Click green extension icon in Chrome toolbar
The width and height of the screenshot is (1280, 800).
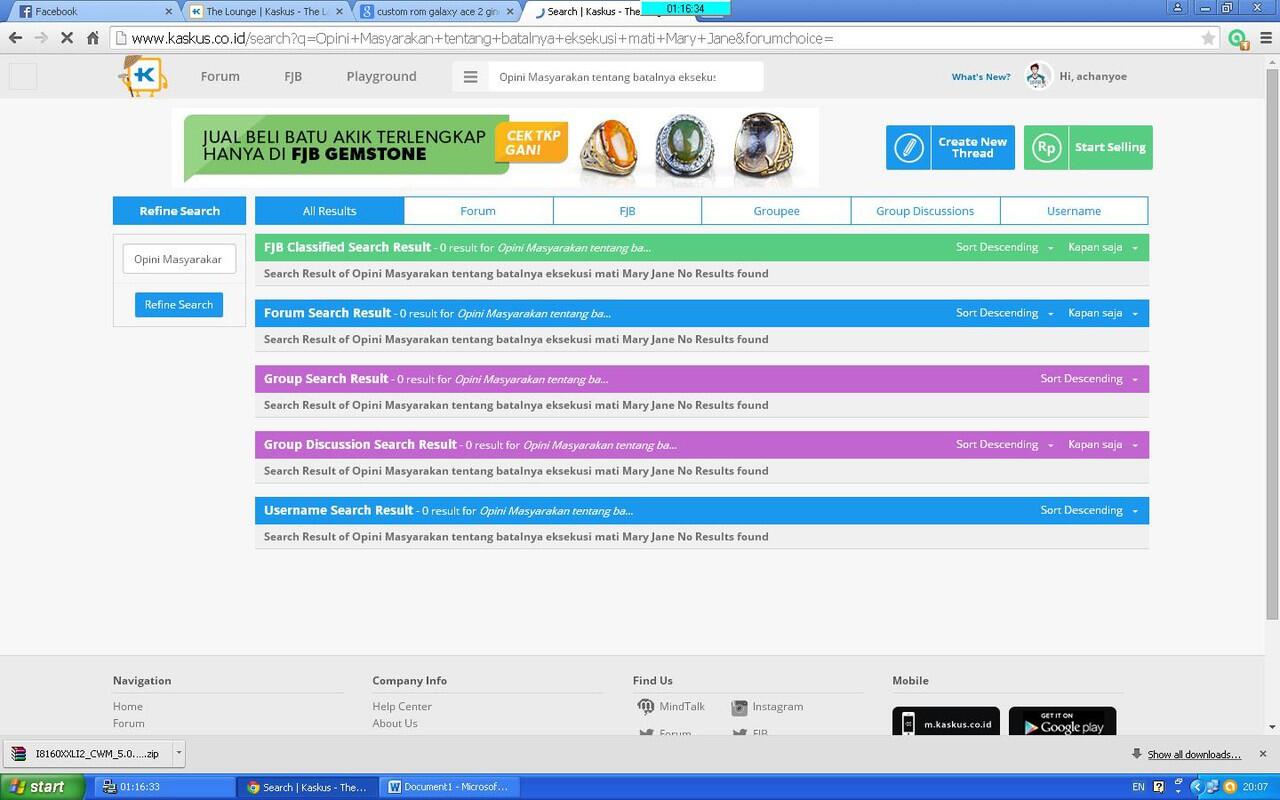(x=1238, y=39)
